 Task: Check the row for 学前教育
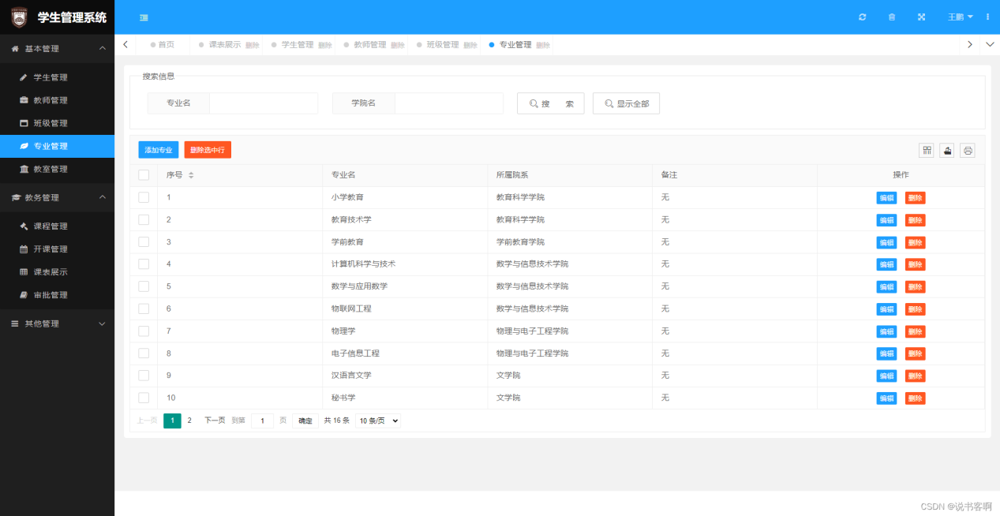pyautogui.click(x=143, y=242)
